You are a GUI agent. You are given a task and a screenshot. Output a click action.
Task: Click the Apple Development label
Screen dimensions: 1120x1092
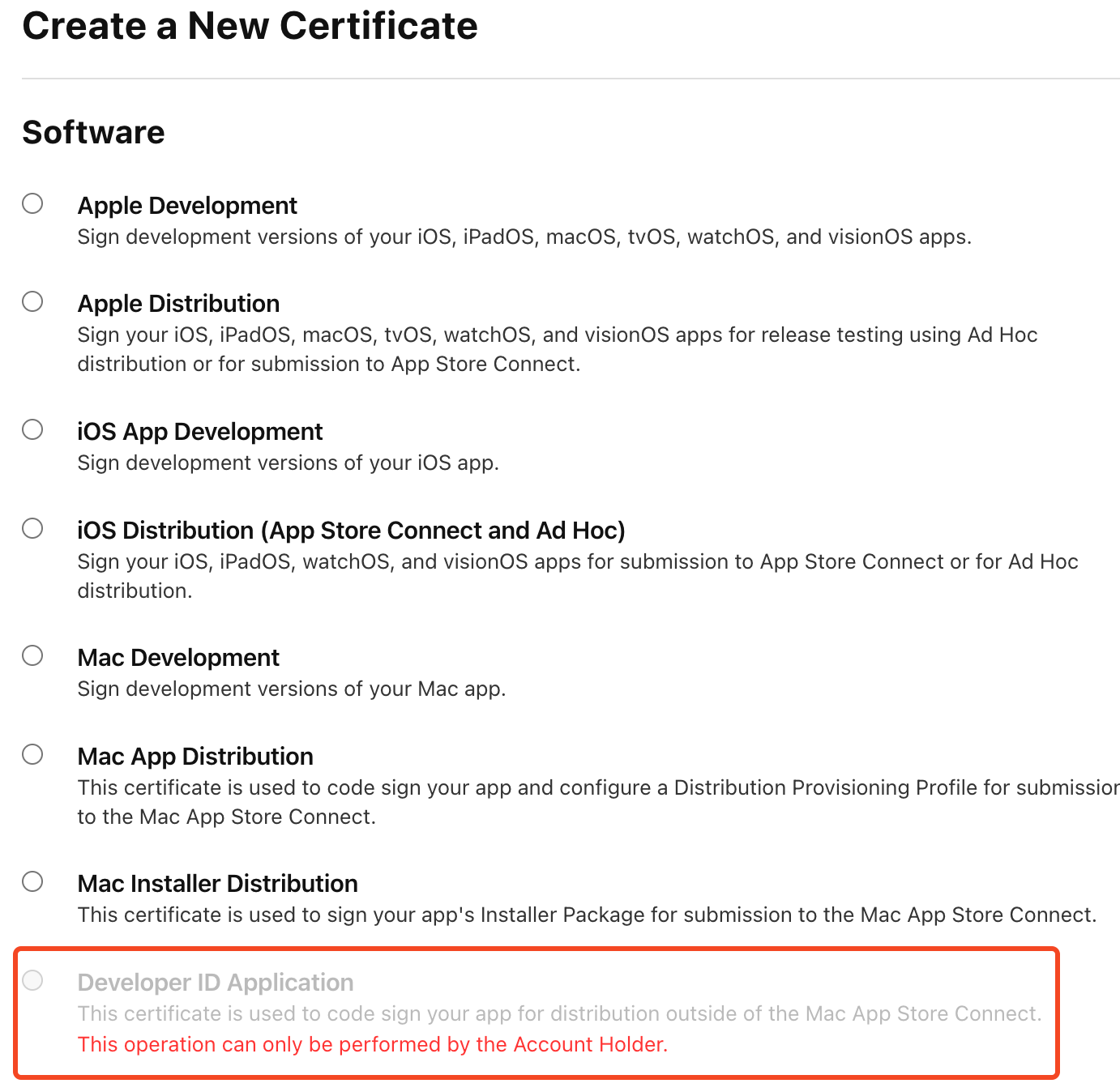coord(187,206)
